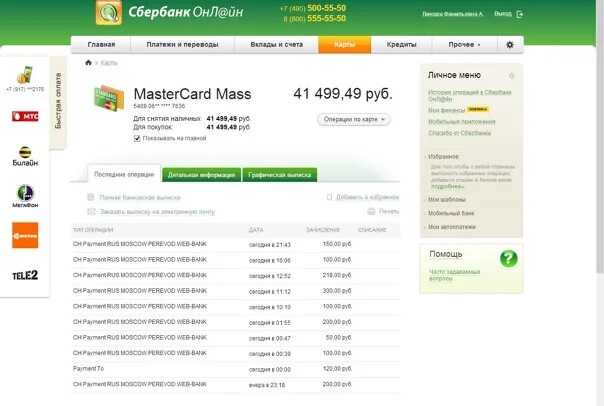Click the Печать link
604x406 pixels.
point(389,211)
